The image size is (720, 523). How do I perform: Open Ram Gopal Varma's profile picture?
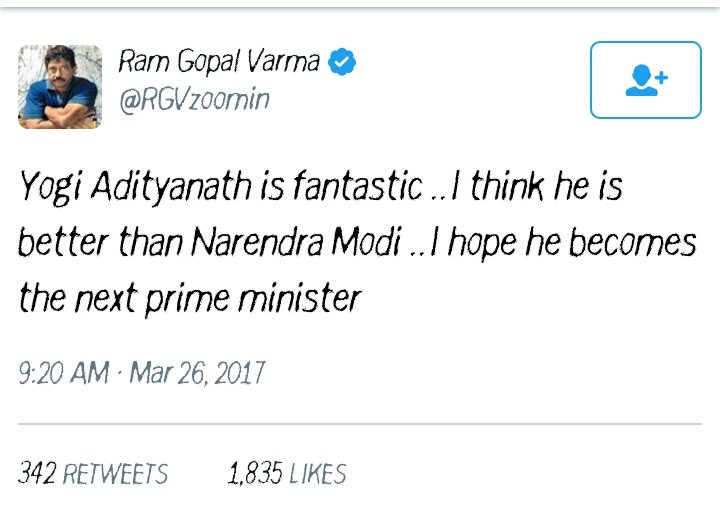59,86
